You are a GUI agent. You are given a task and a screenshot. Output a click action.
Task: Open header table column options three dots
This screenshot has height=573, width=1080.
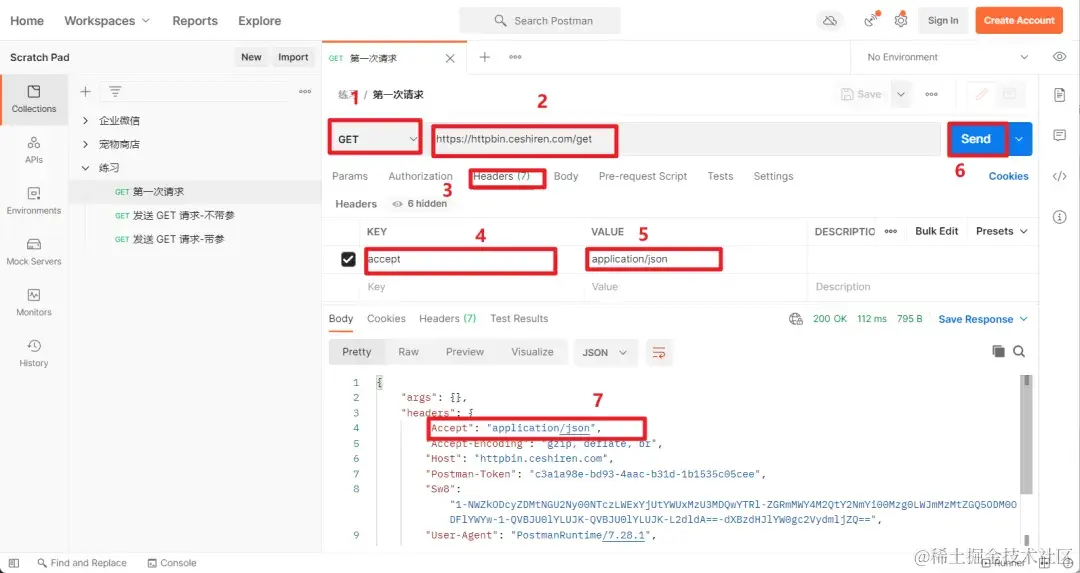(891, 231)
